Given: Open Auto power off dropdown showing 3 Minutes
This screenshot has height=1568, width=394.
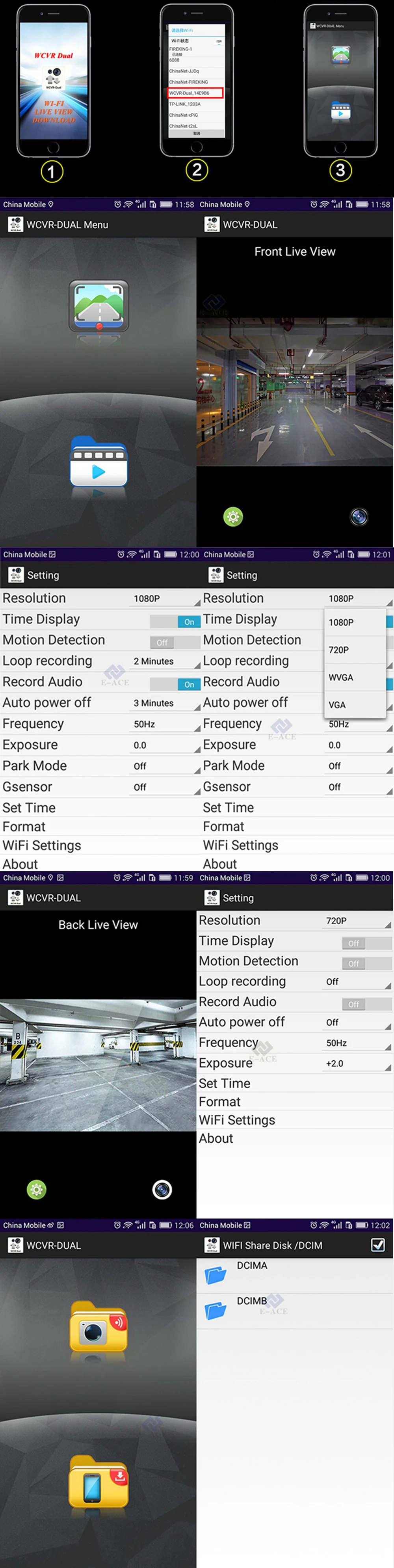Looking at the screenshot, I should 165,703.
